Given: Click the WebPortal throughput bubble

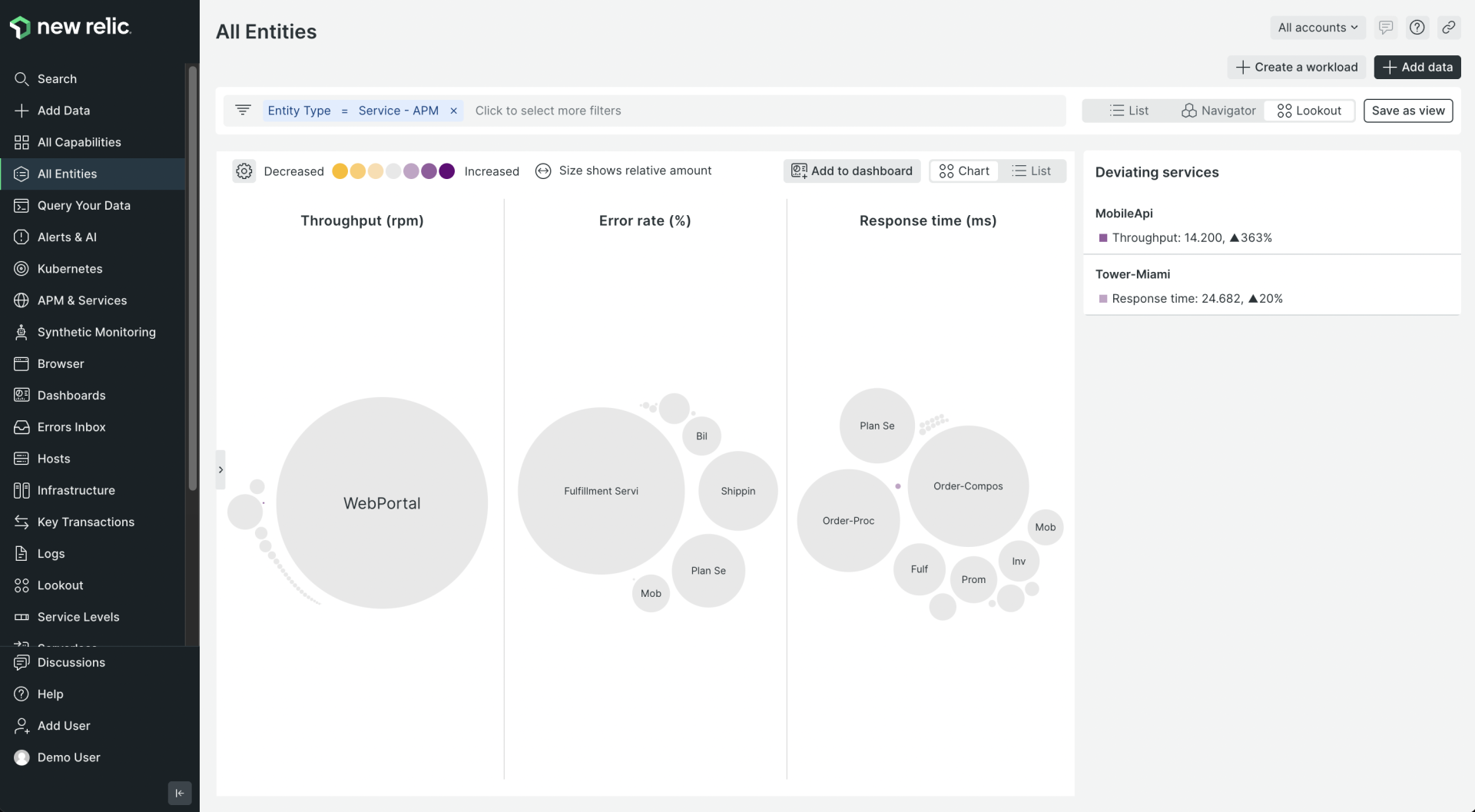Looking at the screenshot, I should pos(382,503).
